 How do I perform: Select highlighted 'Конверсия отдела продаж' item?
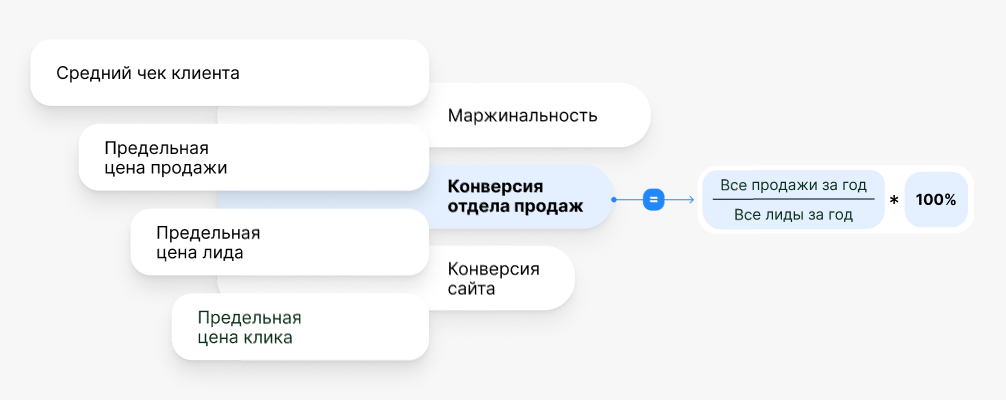514,197
